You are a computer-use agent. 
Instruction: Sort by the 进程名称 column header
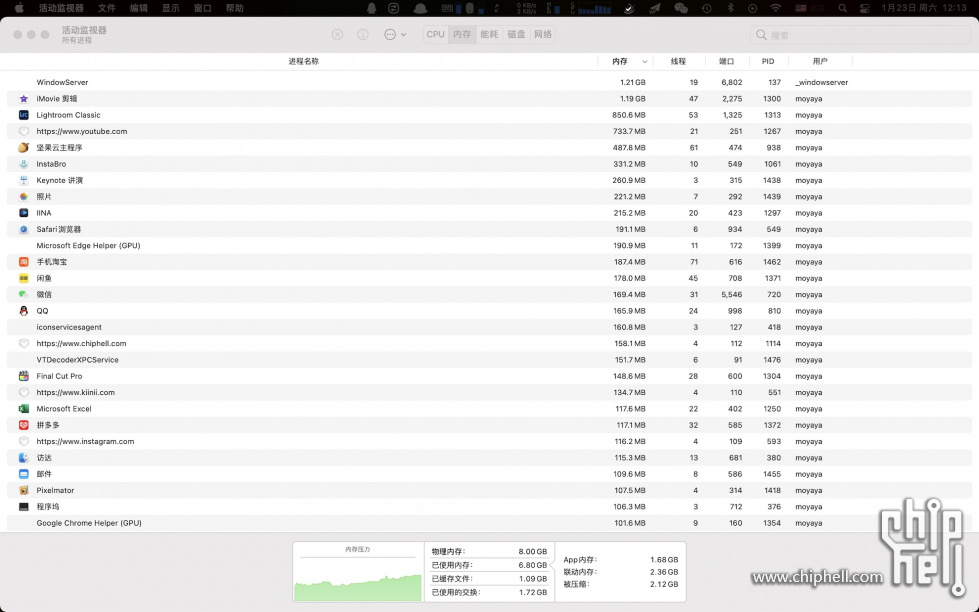tap(303, 61)
